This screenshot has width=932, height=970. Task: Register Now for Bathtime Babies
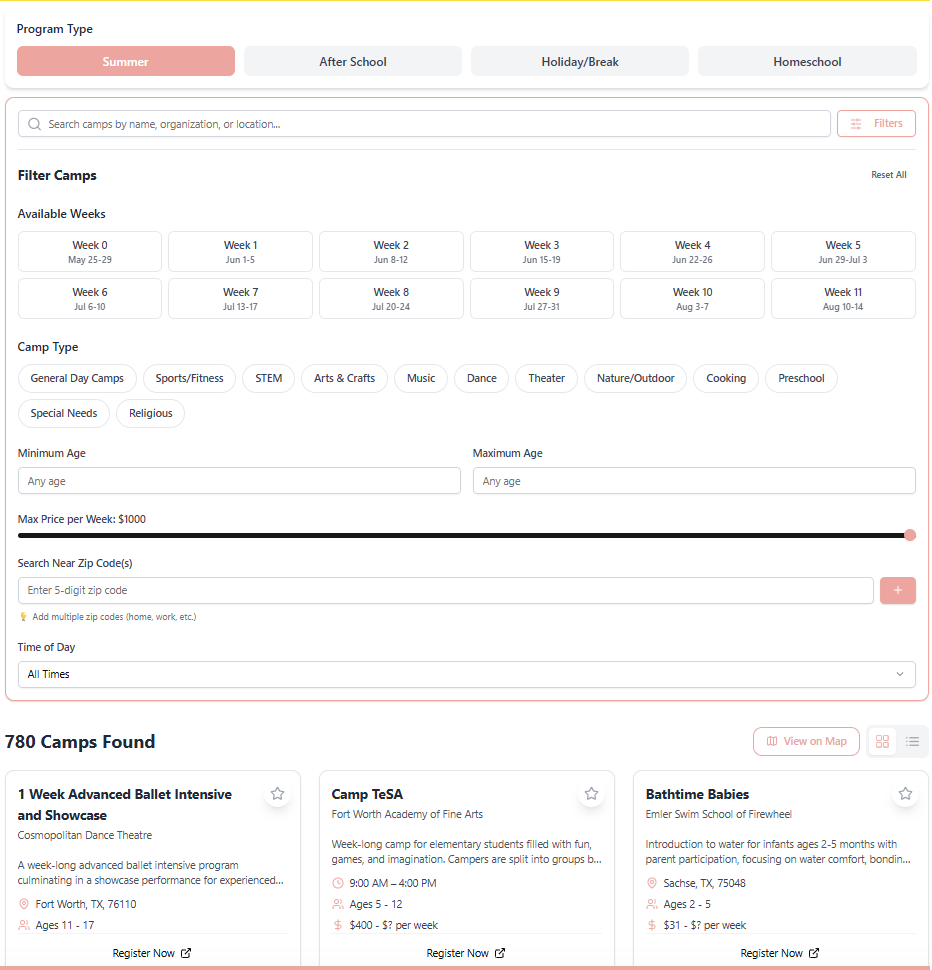point(780,952)
